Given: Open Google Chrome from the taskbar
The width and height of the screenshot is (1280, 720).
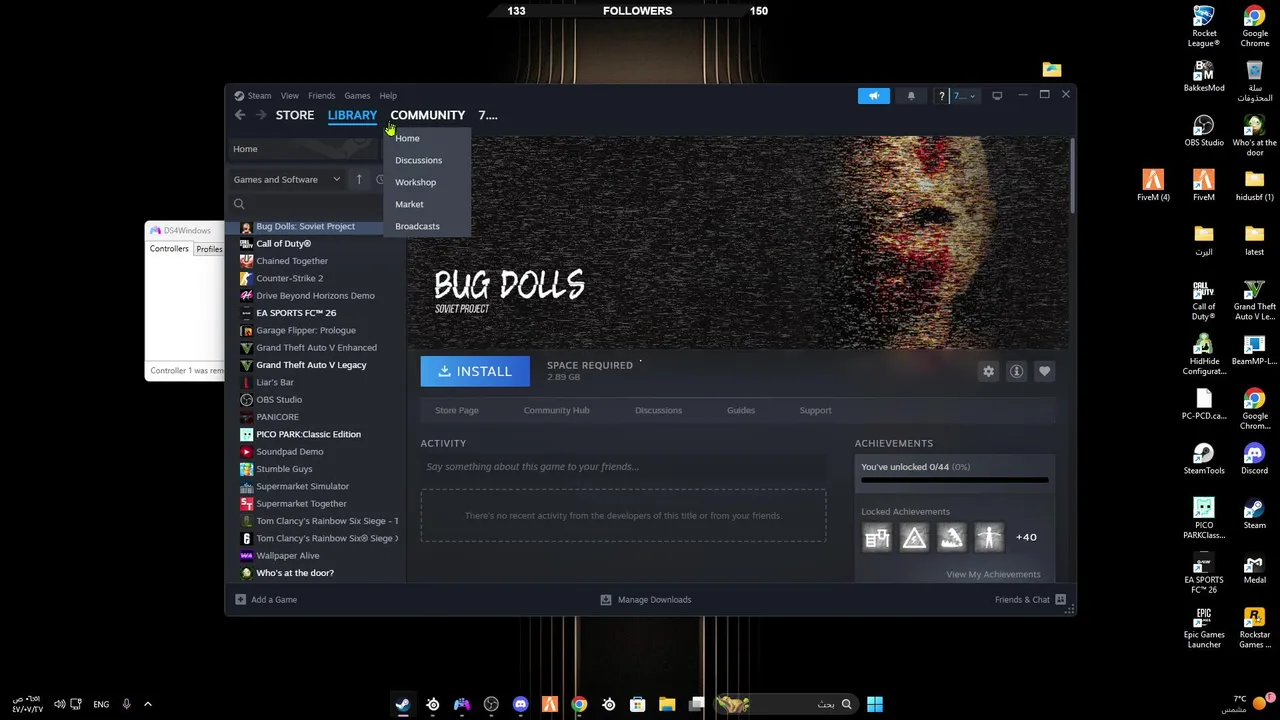Looking at the screenshot, I should pyautogui.click(x=579, y=704).
